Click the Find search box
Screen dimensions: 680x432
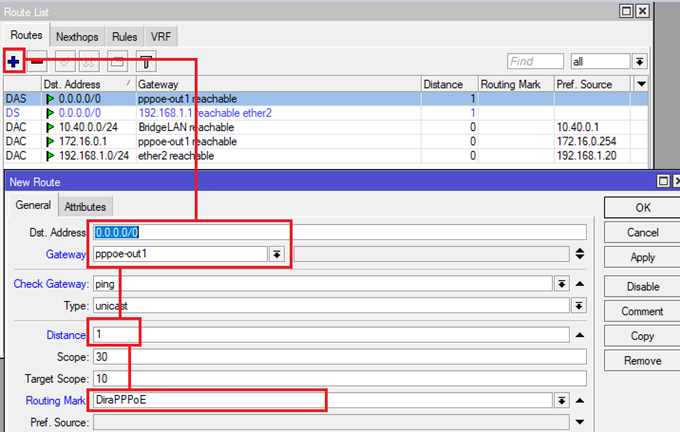(535, 61)
